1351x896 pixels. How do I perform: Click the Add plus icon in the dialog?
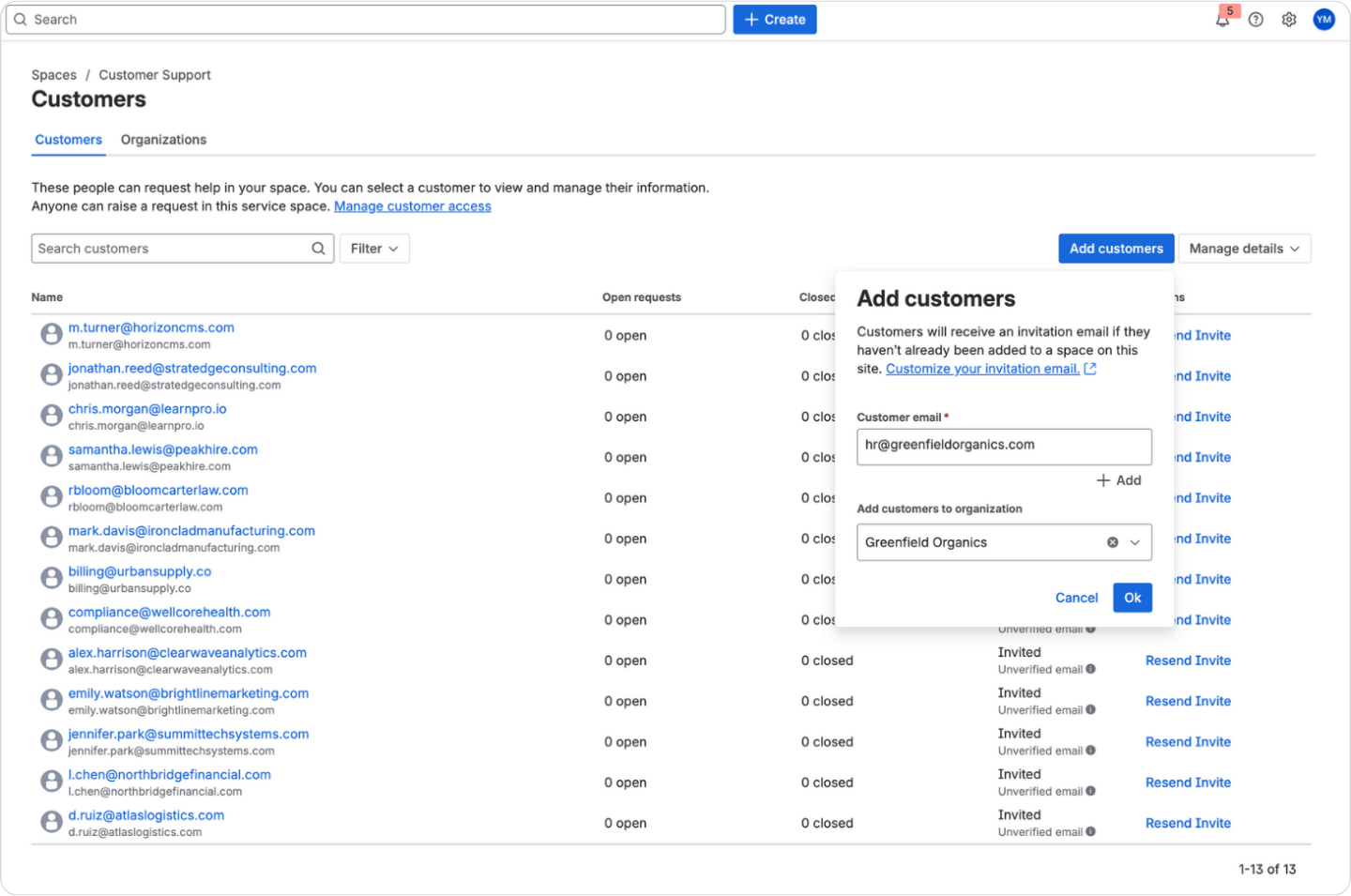(x=1117, y=479)
